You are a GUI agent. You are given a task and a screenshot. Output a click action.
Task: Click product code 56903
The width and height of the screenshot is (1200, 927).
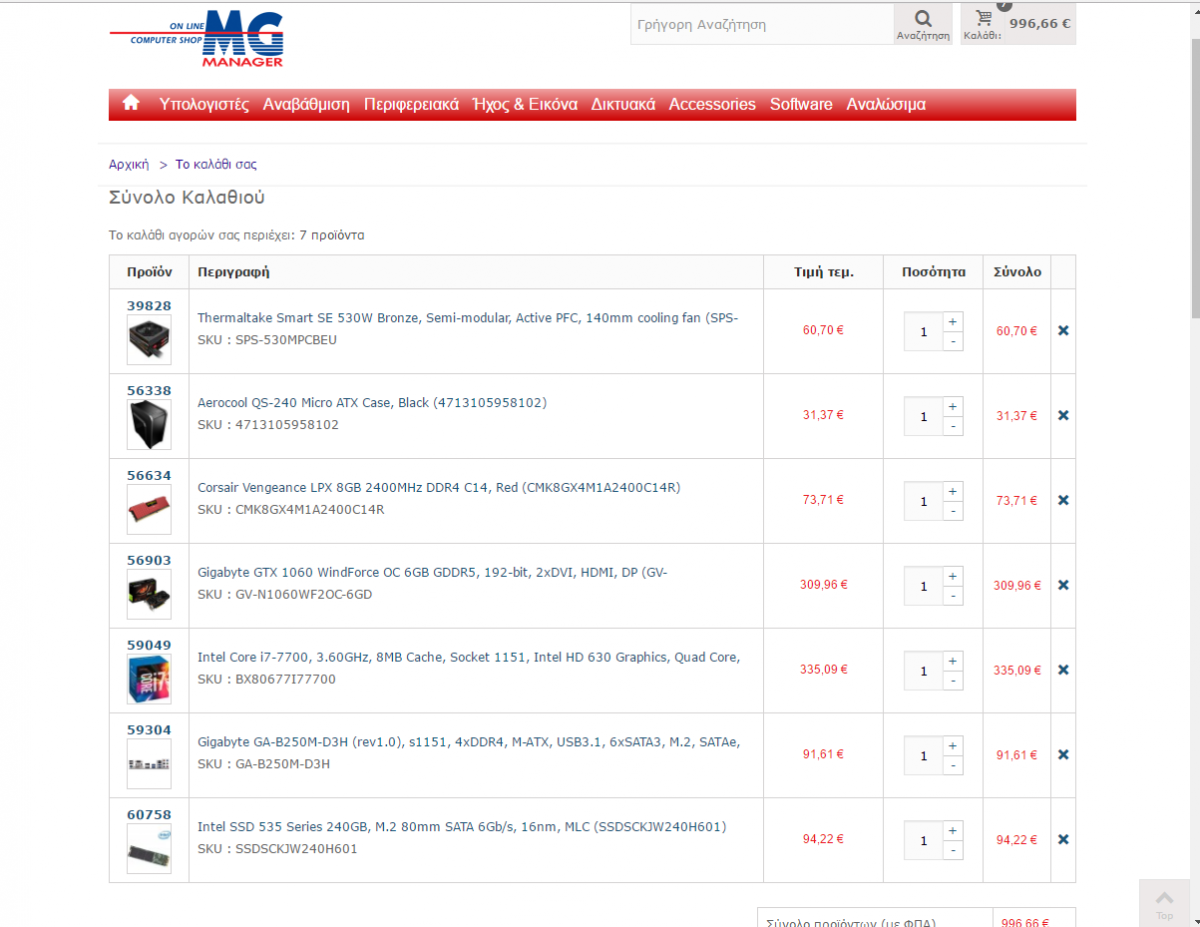click(x=149, y=561)
